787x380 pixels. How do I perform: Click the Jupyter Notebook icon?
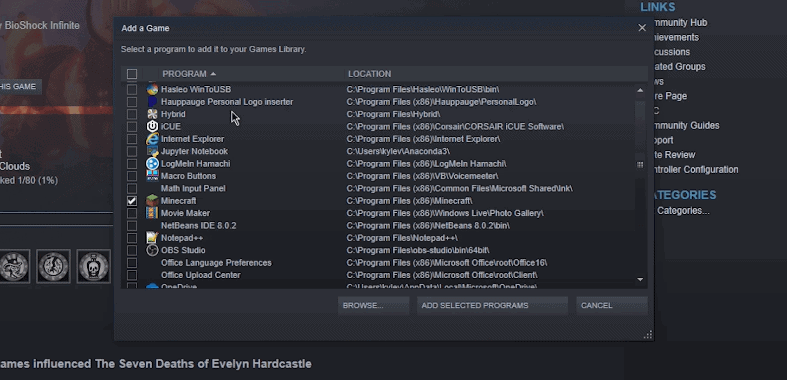click(x=152, y=151)
